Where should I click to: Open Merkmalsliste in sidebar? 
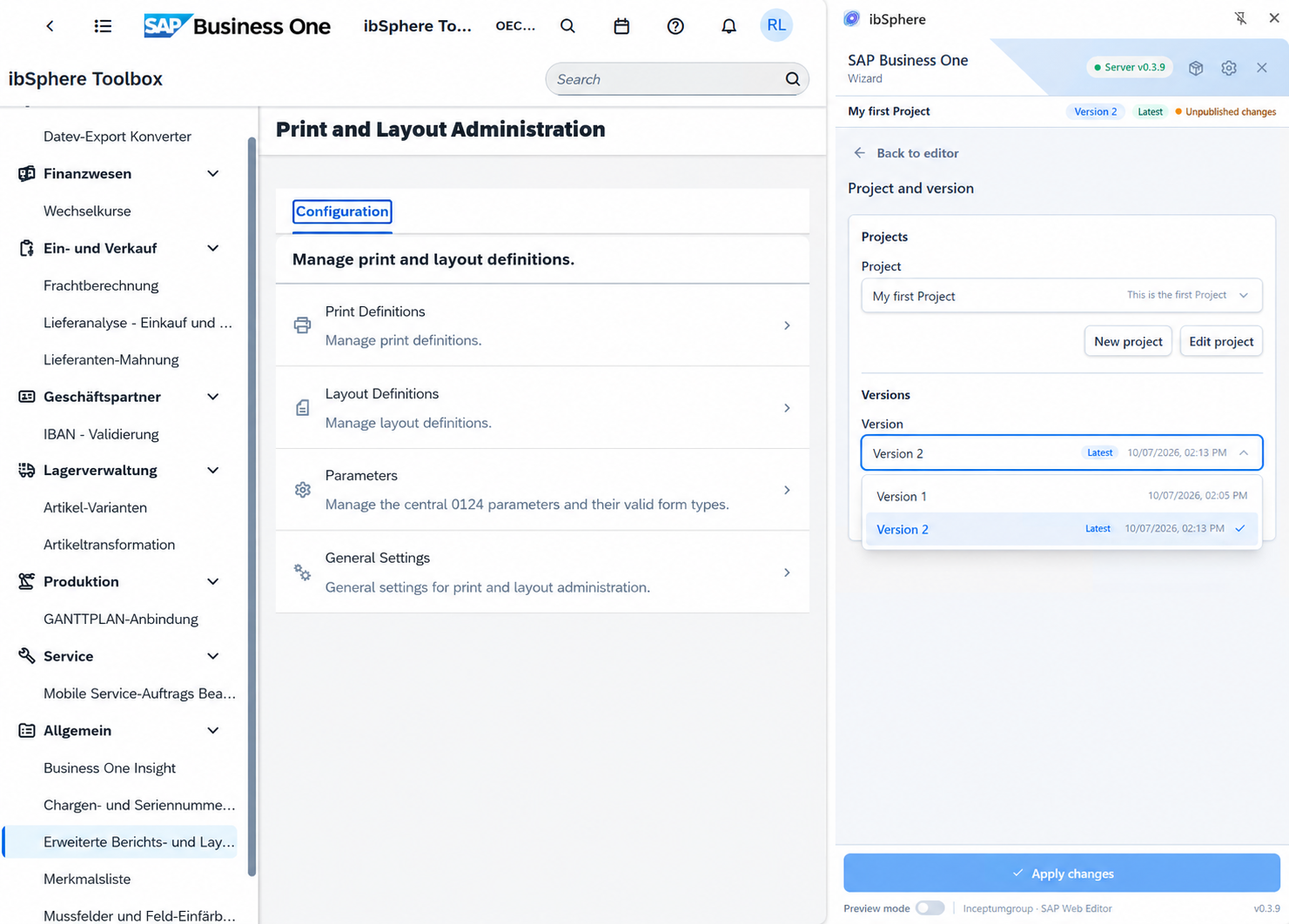pos(87,879)
